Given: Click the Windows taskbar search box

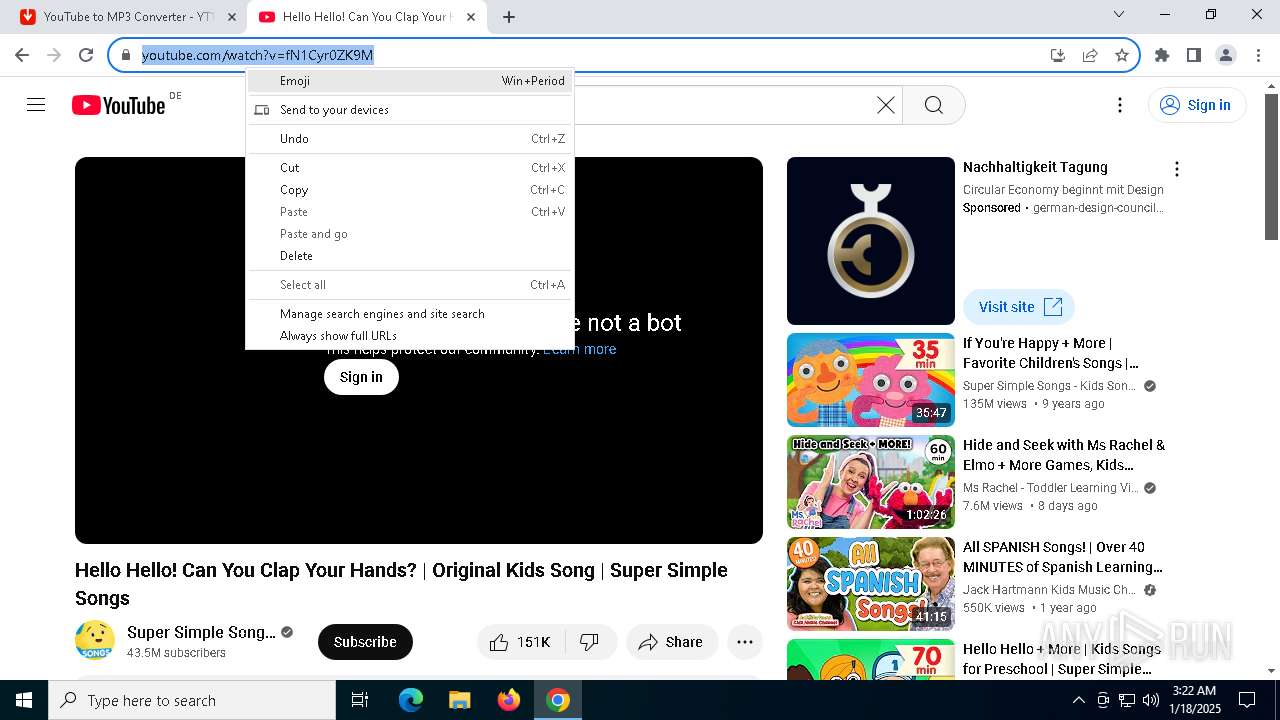Looking at the screenshot, I should pyautogui.click(x=192, y=700).
